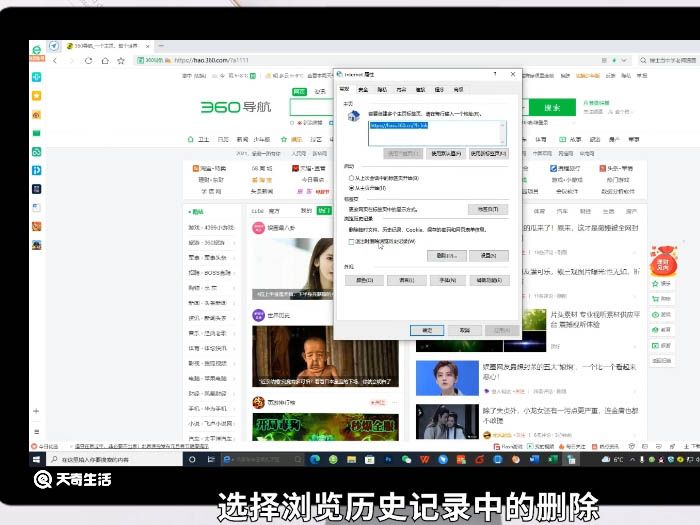The height and width of the screenshot is (525, 700).
Task: Click the 360 browser logo at top-left
Action: pos(37,50)
